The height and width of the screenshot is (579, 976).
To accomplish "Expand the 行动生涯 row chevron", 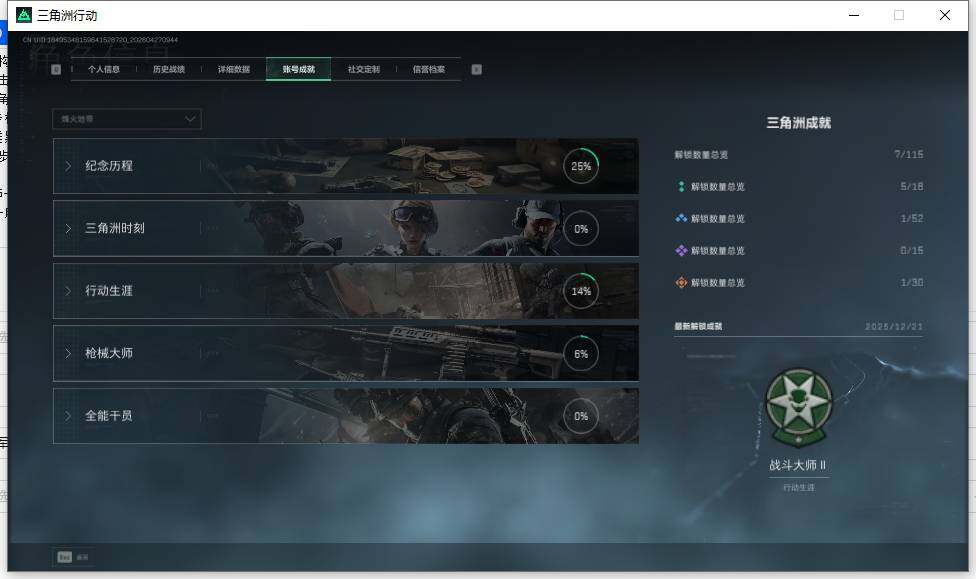I will (x=68, y=291).
